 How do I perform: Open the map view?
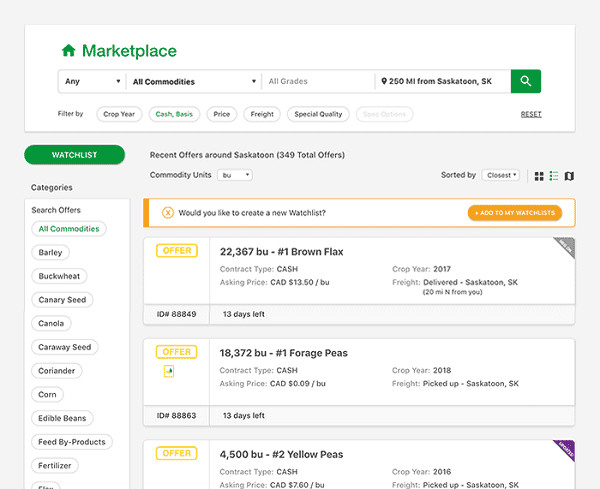[569, 176]
